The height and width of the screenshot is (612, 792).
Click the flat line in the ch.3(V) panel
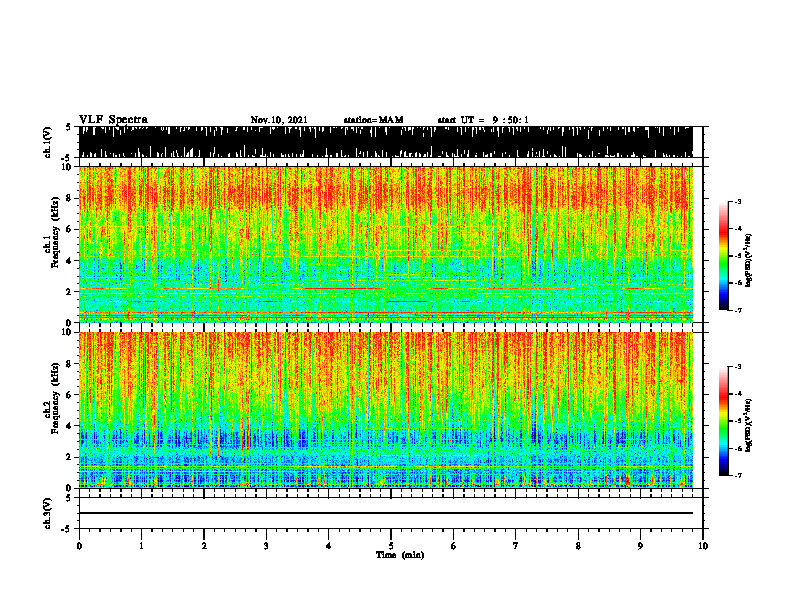point(385,513)
